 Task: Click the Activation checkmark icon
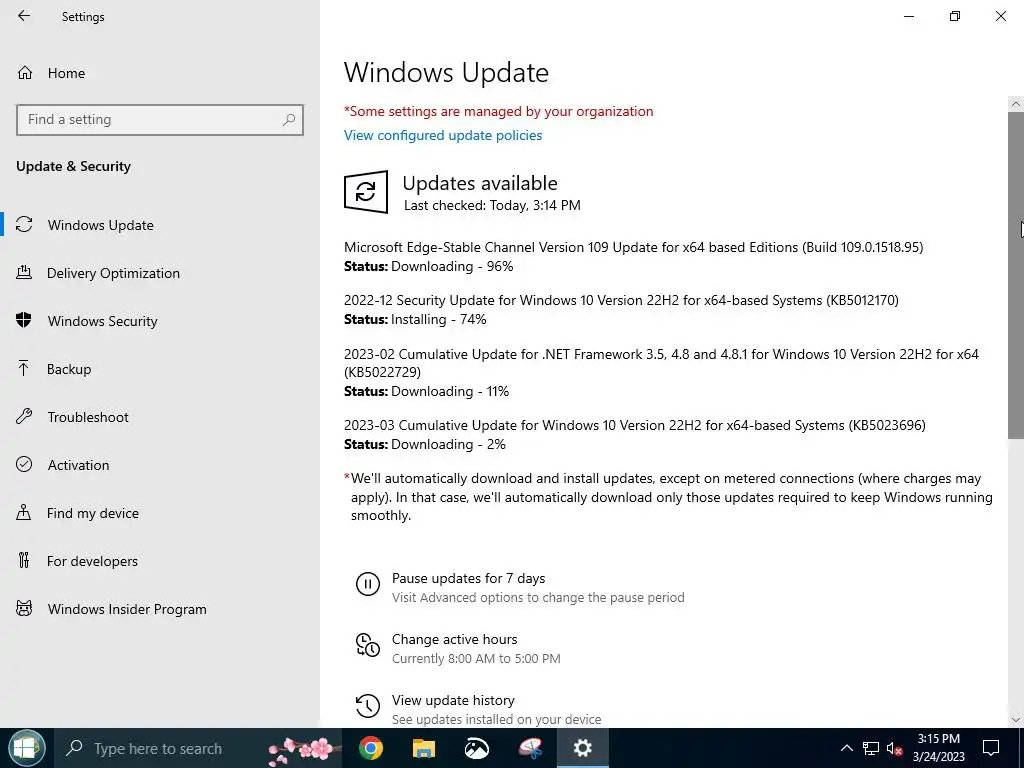click(x=24, y=464)
